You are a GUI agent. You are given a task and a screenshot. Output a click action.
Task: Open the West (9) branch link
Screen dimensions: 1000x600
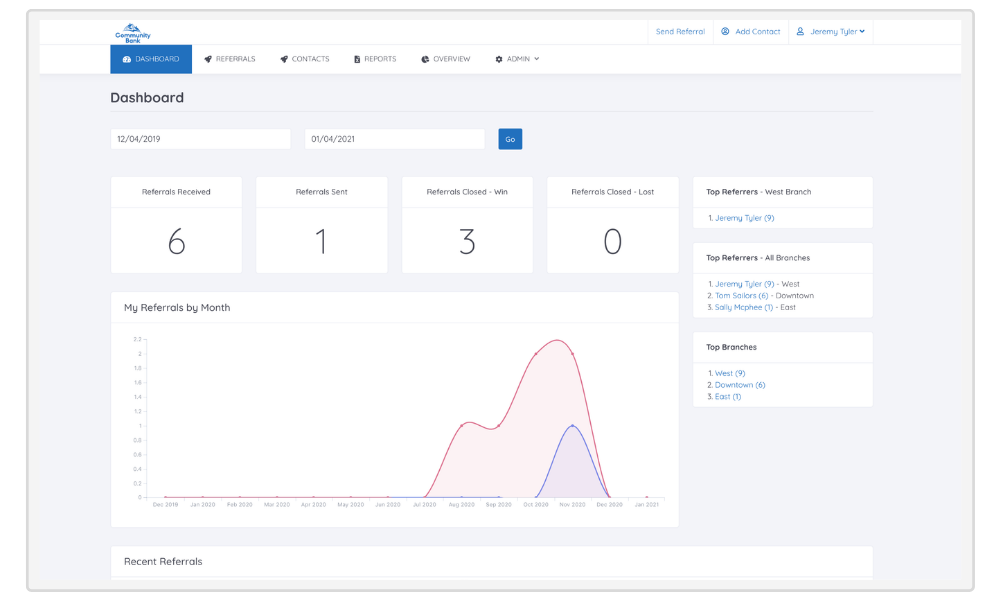click(x=730, y=374)
